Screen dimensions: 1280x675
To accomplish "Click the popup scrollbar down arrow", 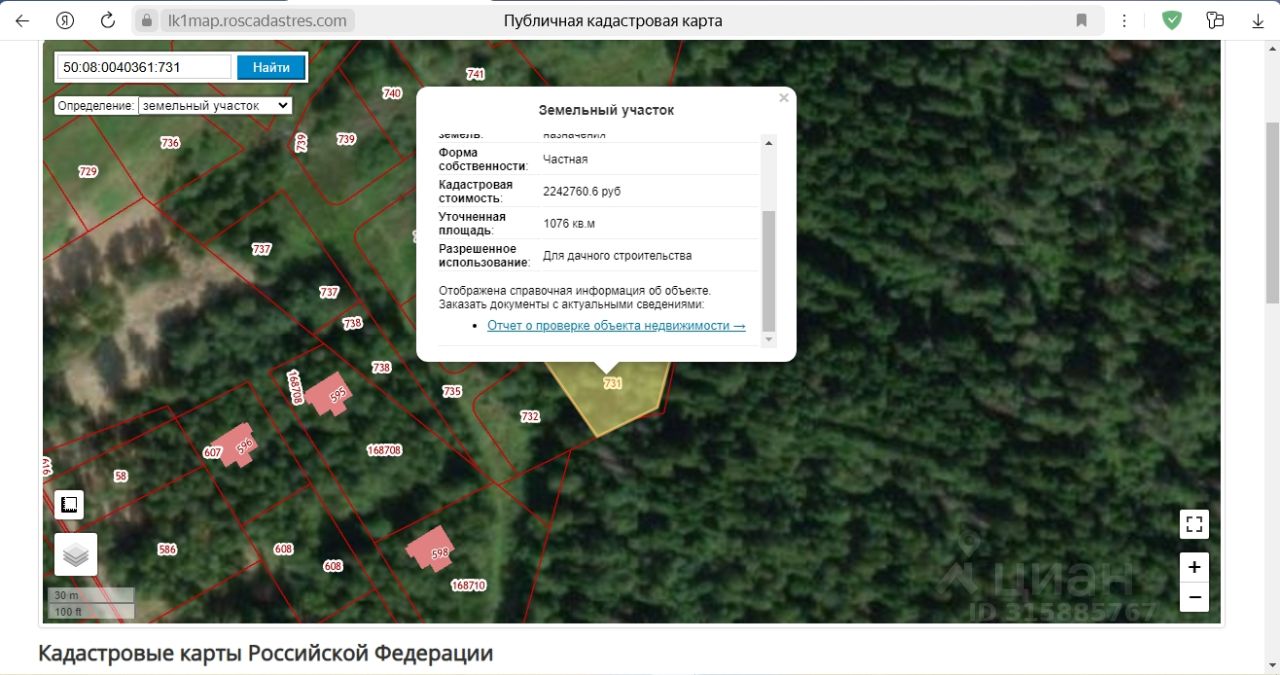I will tap(768, 340).
